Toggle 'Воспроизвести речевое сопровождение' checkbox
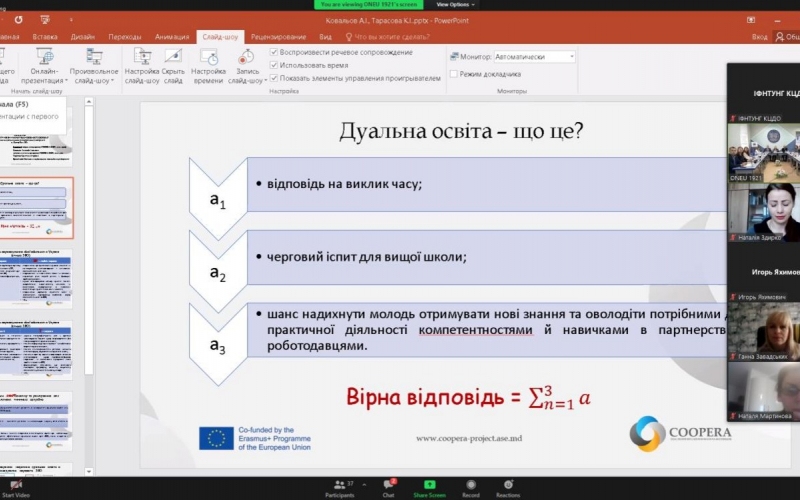 click(x=274, y=52)
